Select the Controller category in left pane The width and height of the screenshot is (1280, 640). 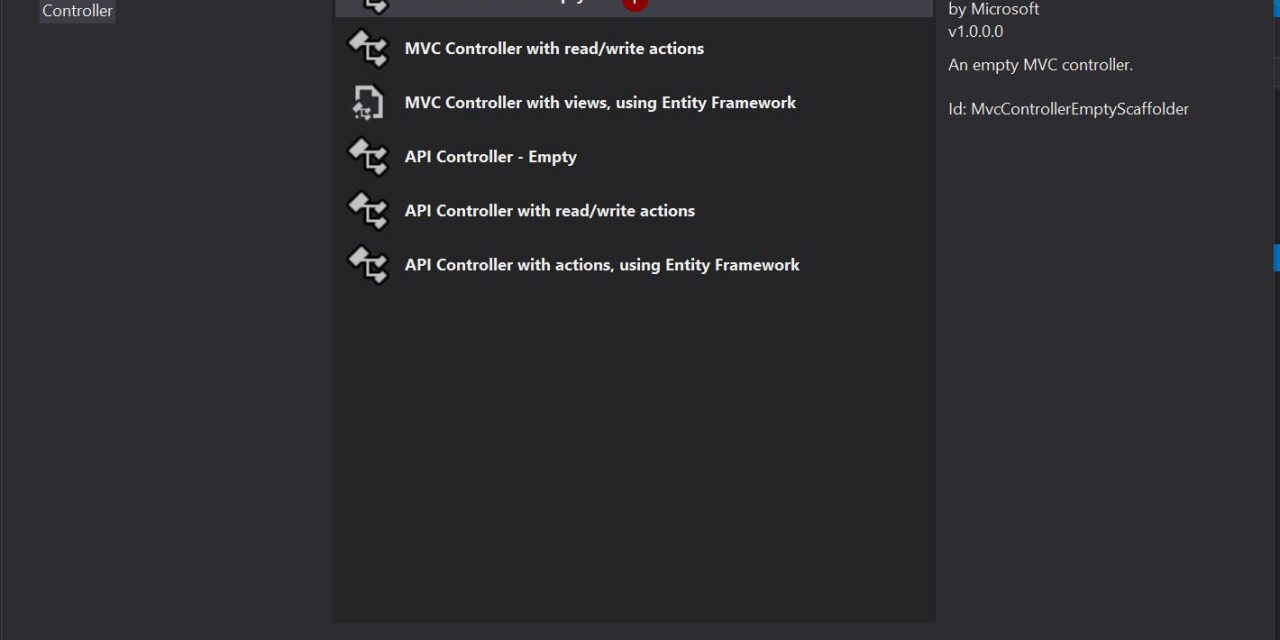click(77, 11)
